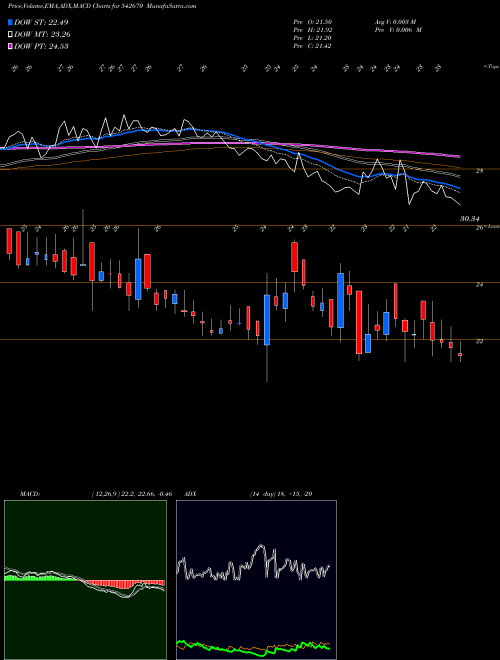Open the MACD histogram chart panel

click(85, 580)
